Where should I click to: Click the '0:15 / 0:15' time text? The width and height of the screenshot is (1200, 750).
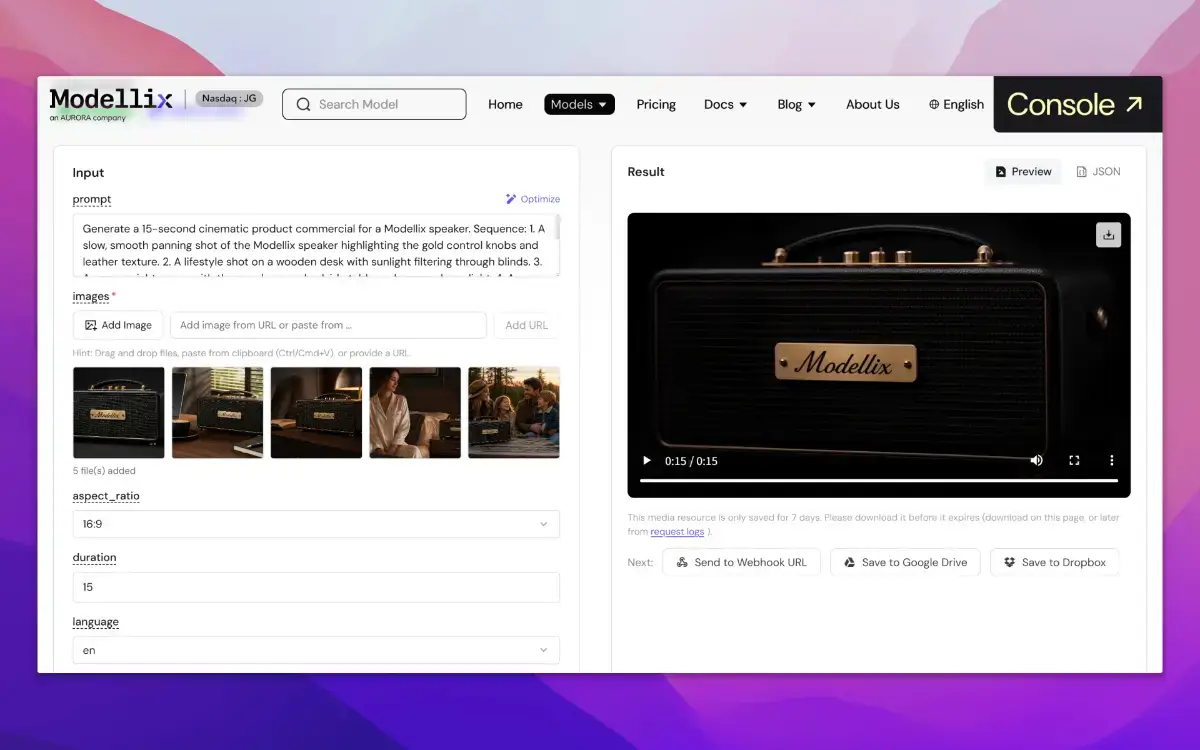pos(691,461)
